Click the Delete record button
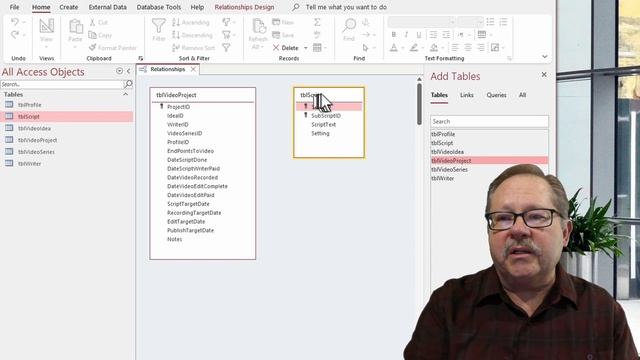The image size is (640, 360). click(x=285, y=48)
